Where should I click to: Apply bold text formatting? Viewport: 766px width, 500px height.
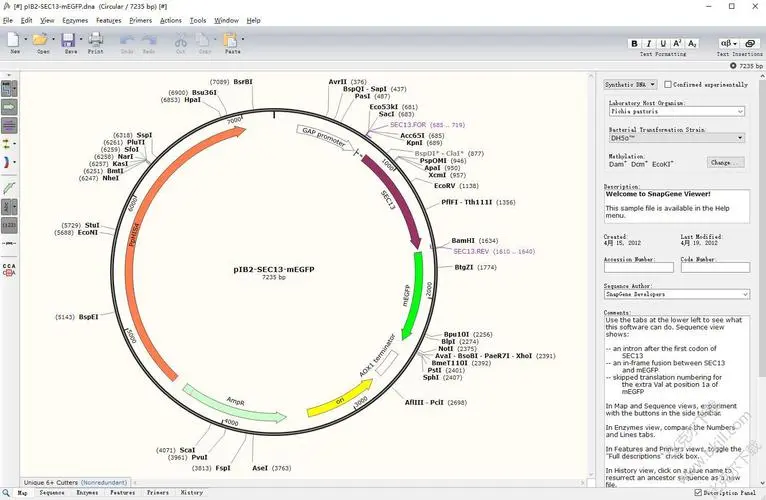(635, 43)
